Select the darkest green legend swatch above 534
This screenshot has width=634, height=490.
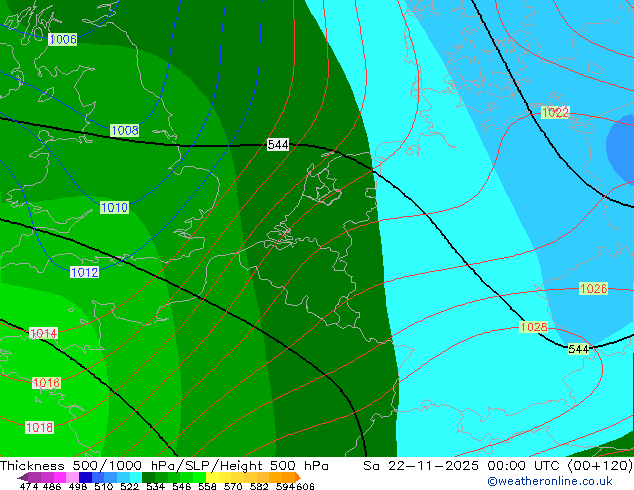click(148, 477)
